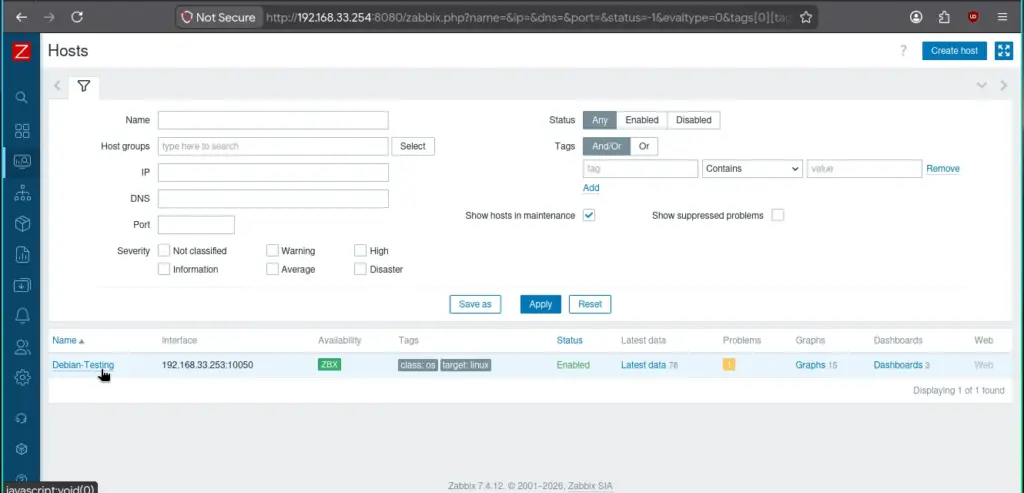Viewport: 1024px width, 493px height.
Task: Remove the tag filter row
Action: [x=943, y=168]
